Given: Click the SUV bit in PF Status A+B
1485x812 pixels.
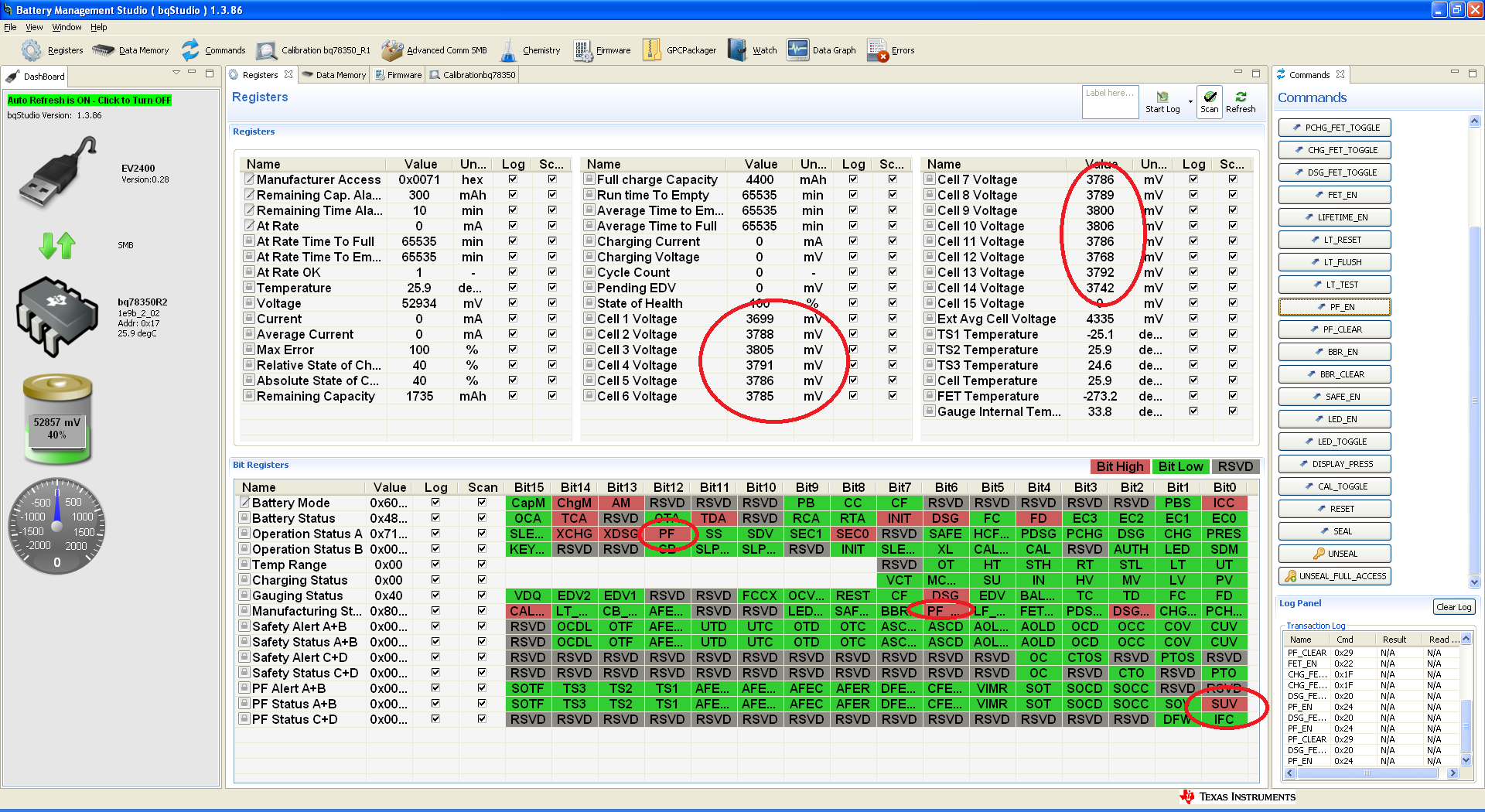Looking at the screenshot, I should [x=1224, y=704].
